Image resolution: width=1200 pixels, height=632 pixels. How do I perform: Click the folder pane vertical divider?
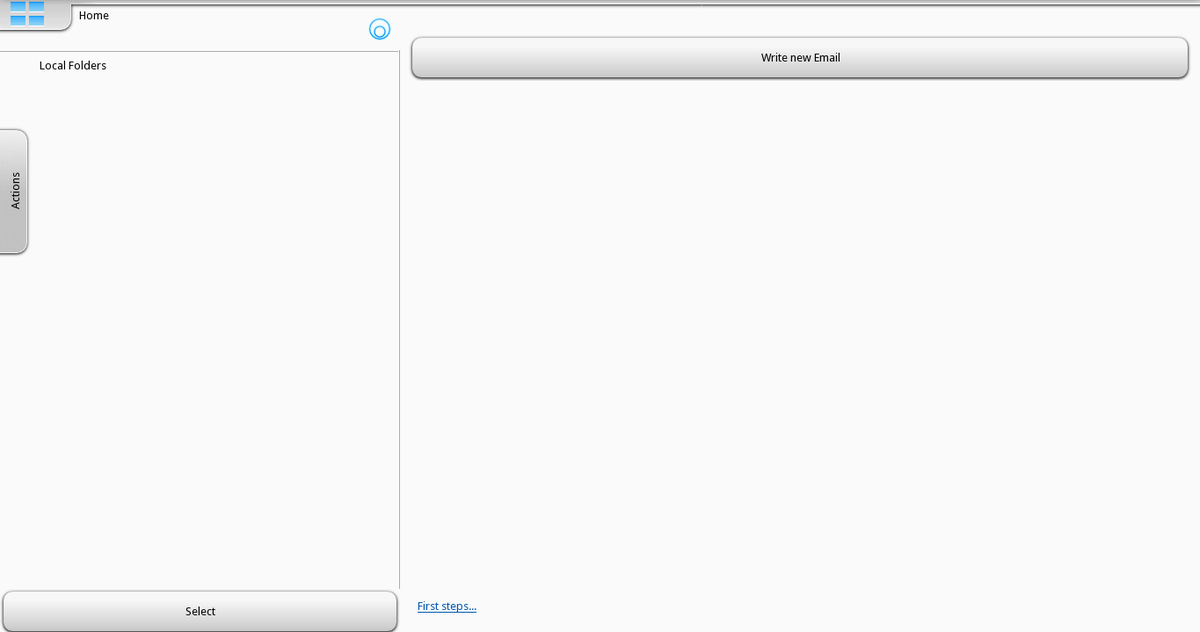(400, 320)
